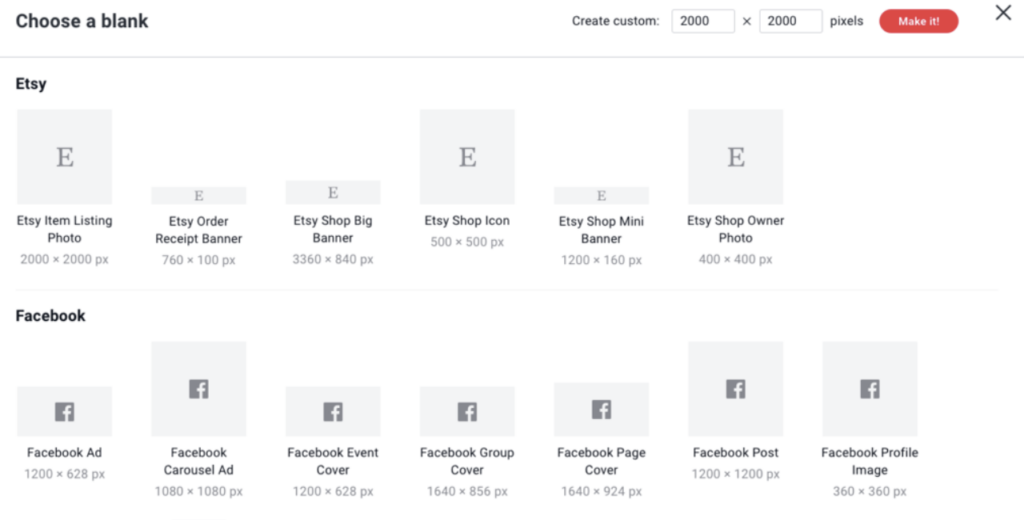The width and height of the screenshot is (1024, 520).
Task: Select the Etsy Item Listing Photo thumbnail
Action: pos(64,157)
